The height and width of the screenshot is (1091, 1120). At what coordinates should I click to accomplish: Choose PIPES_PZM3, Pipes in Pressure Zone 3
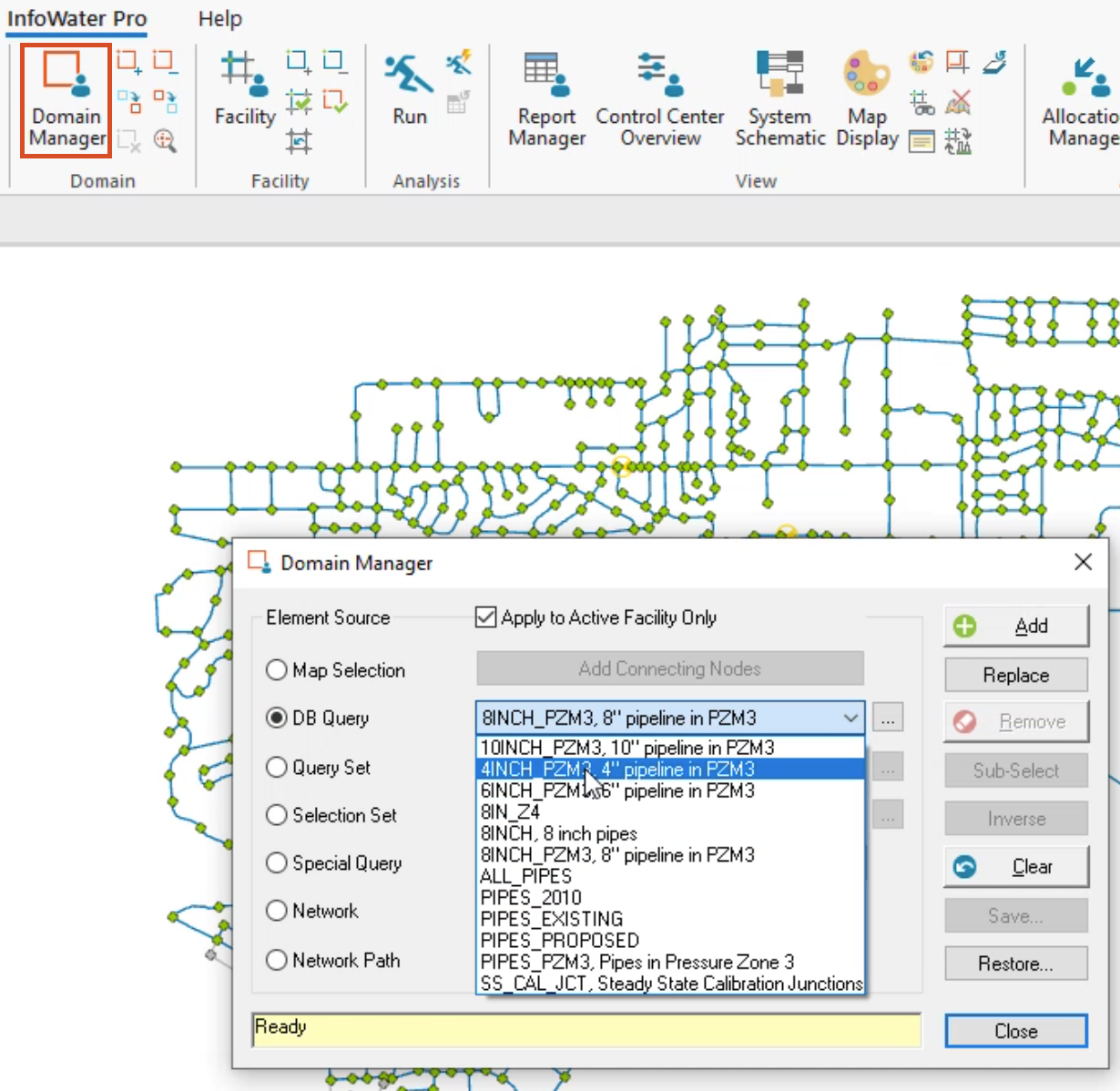[670, 962]
